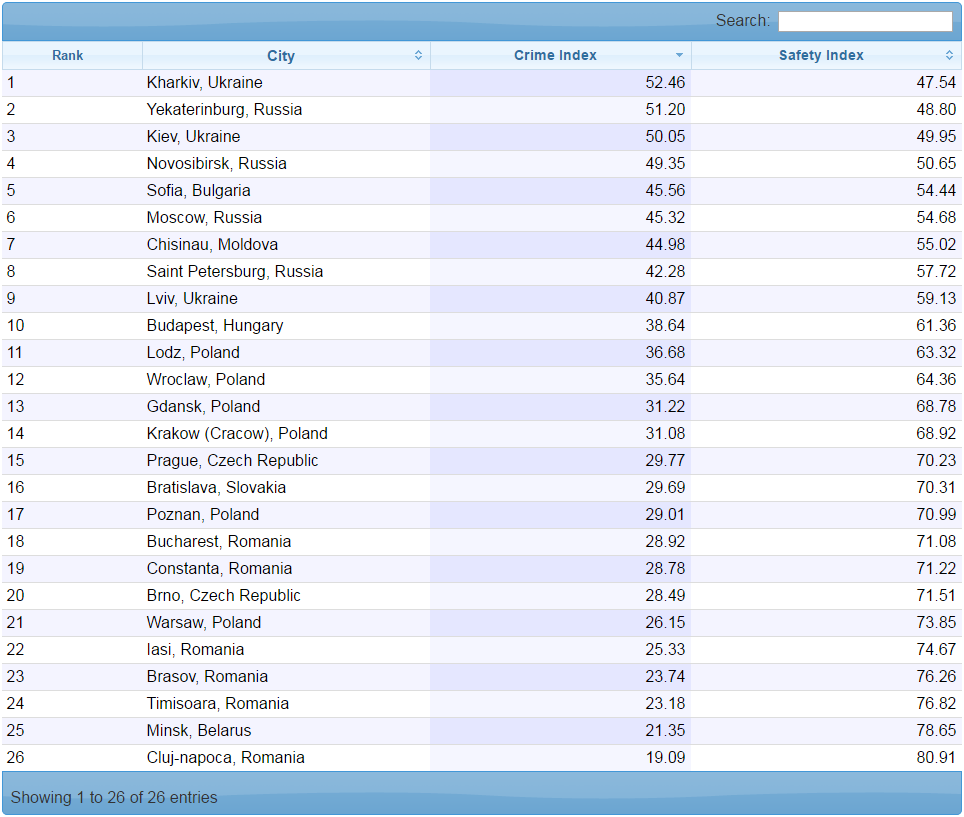
Task: Click the safety index value 80.91
Action: 936,758
